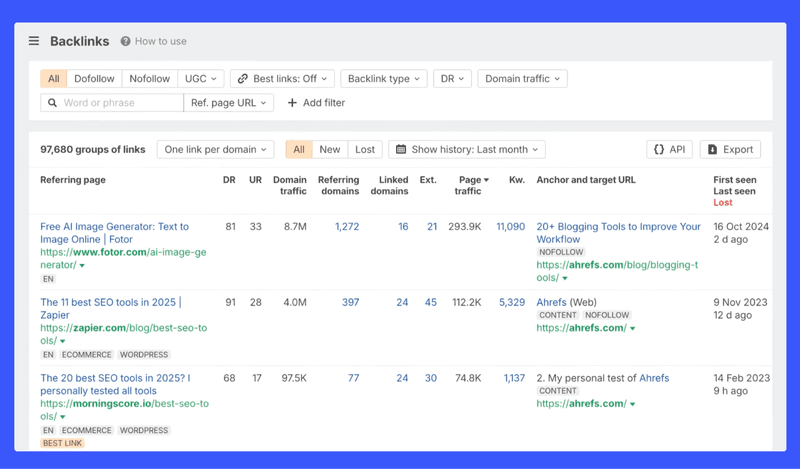Screen dimensions: 800x469
Task: Expand the ahrefs.com/blog/blogging-tools URL caret
Action: (565, 278)
